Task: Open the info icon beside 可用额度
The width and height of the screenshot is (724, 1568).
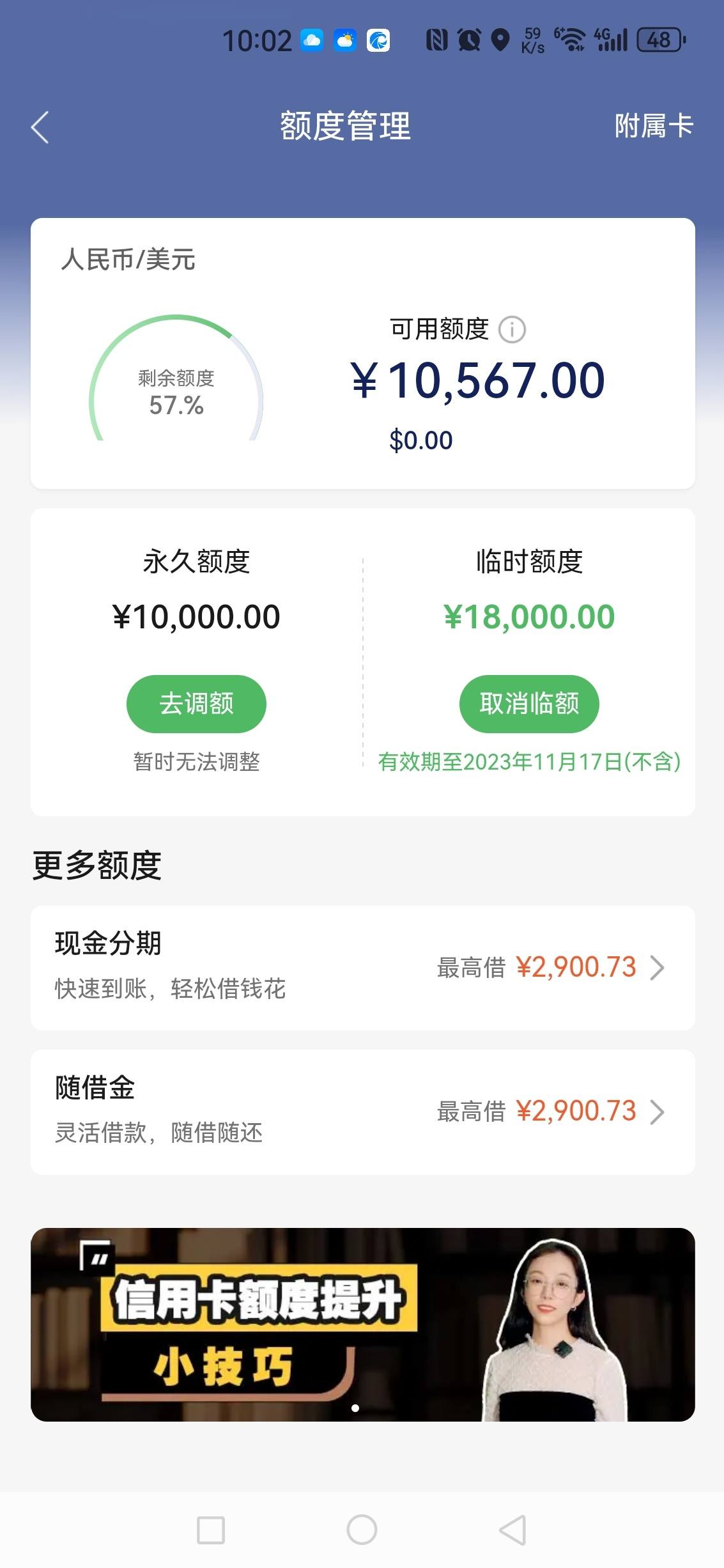Action: [512, 330]
